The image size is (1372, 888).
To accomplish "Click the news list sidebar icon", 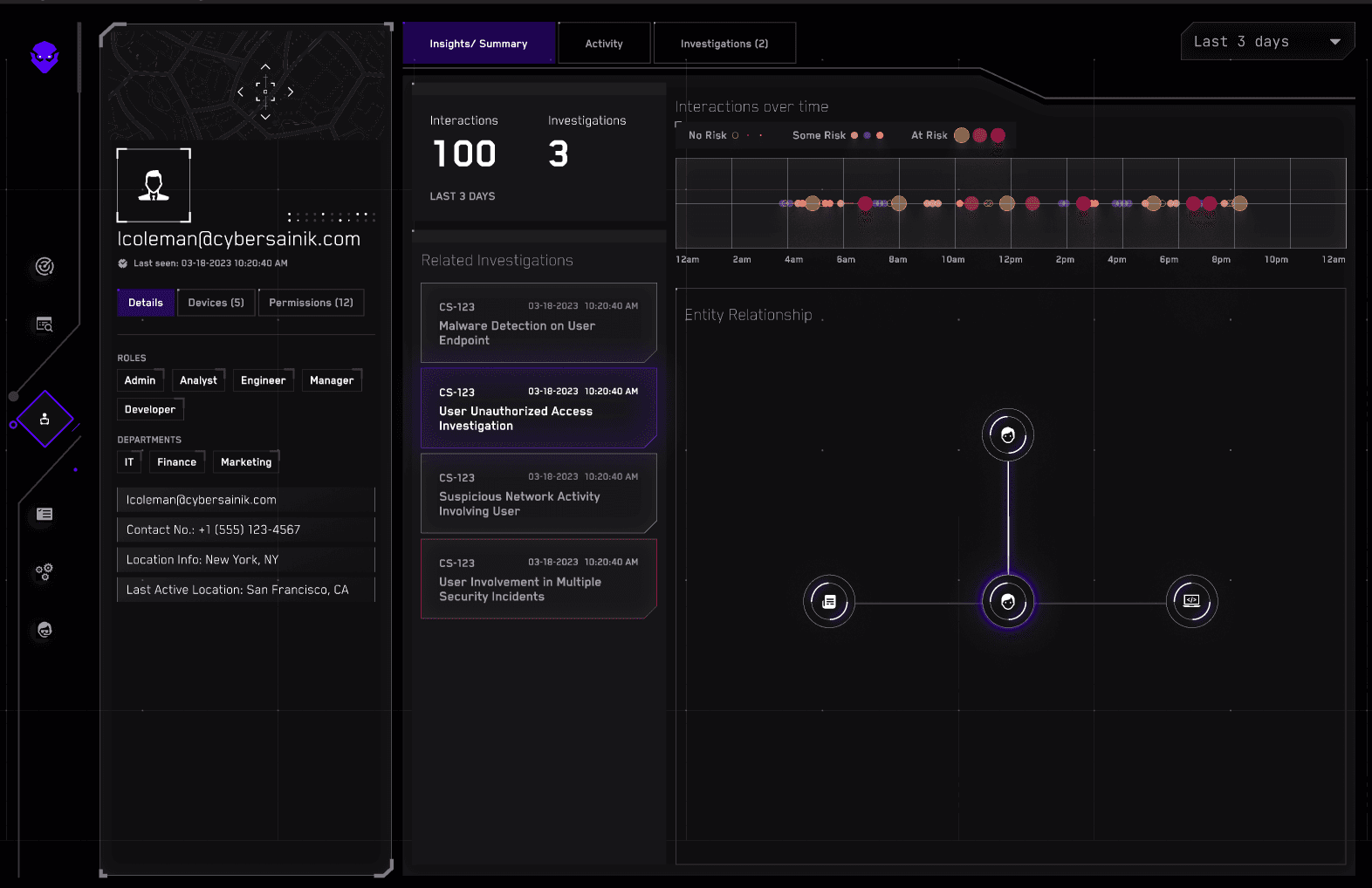I will pos(45,515).
